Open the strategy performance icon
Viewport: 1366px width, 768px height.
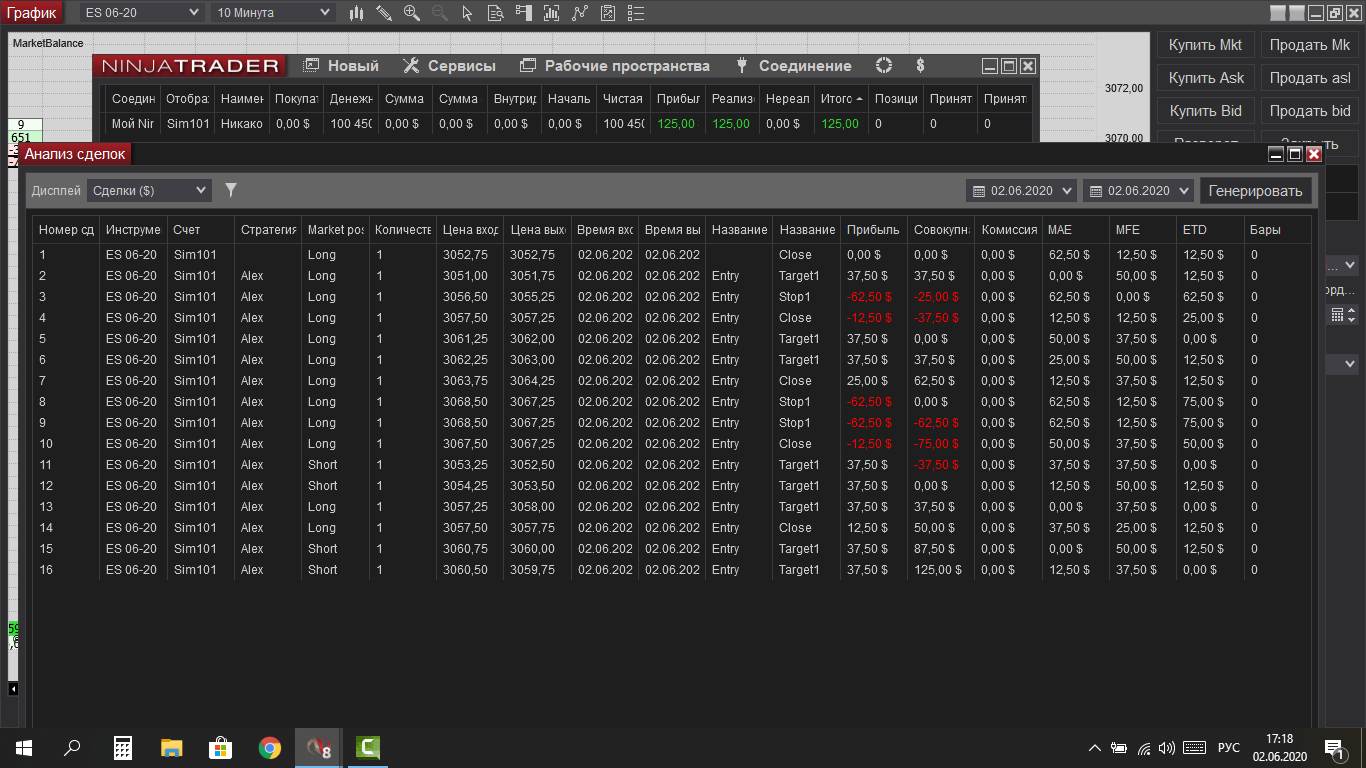608,13
